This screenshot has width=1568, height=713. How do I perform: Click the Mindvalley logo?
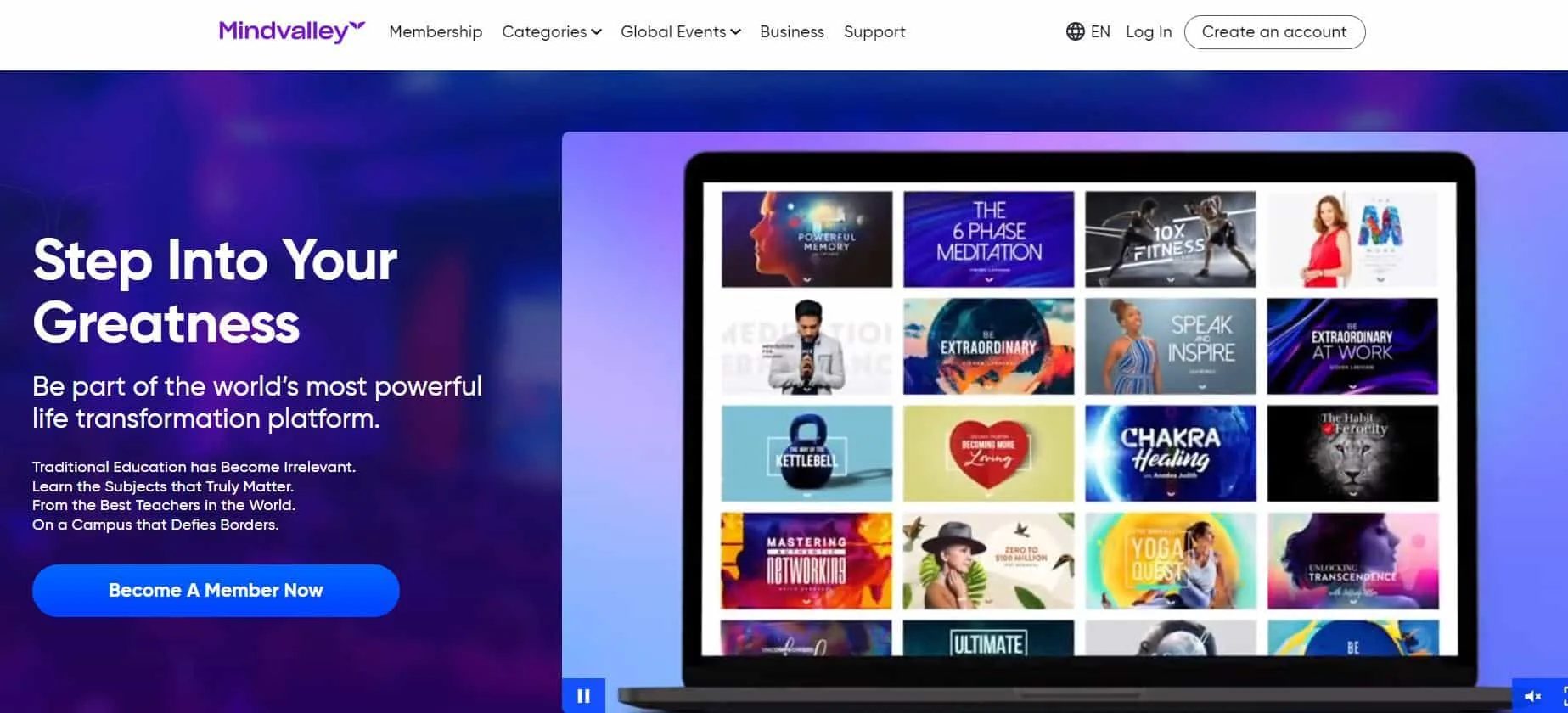click(292, 31)
